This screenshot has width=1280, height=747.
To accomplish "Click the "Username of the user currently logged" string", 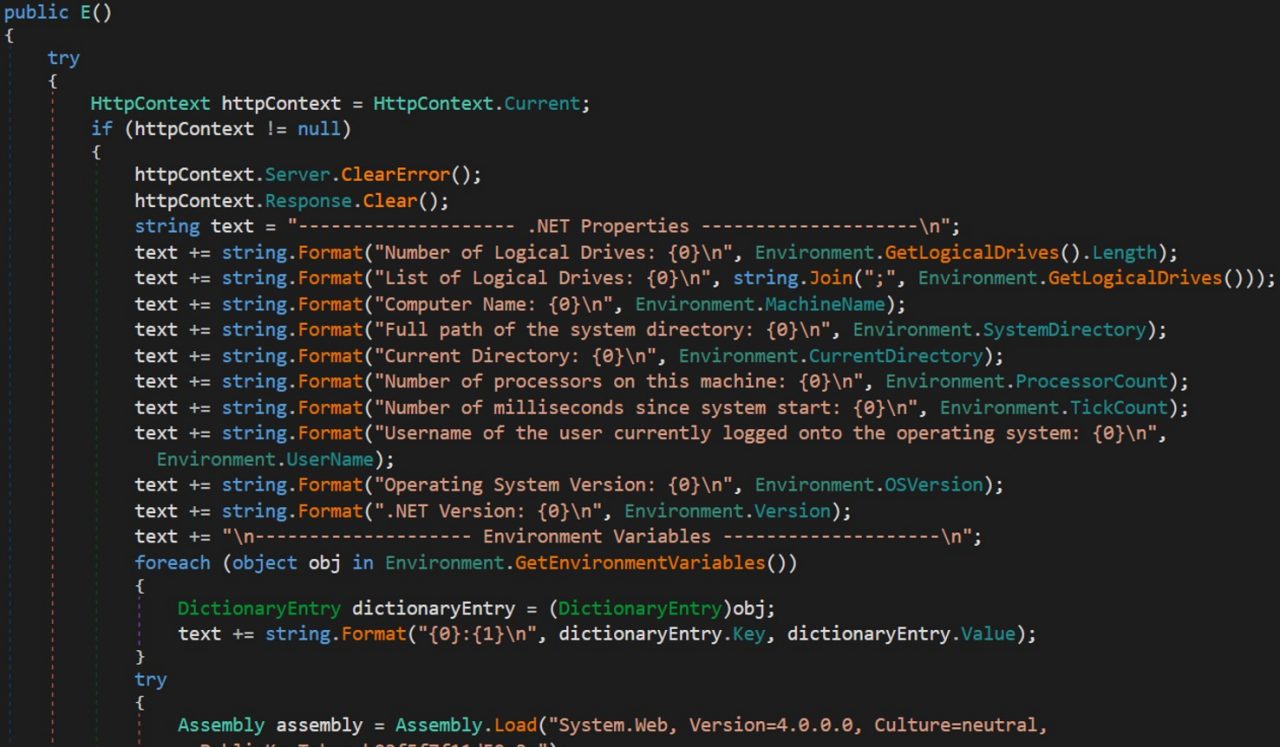I will pyautogui.click(x=765, y=434).
